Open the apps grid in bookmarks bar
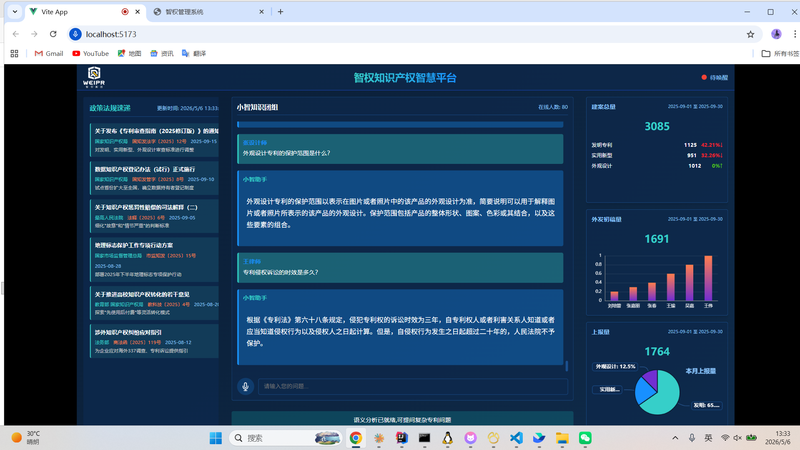The image size is (800, 450). (14, 54)
